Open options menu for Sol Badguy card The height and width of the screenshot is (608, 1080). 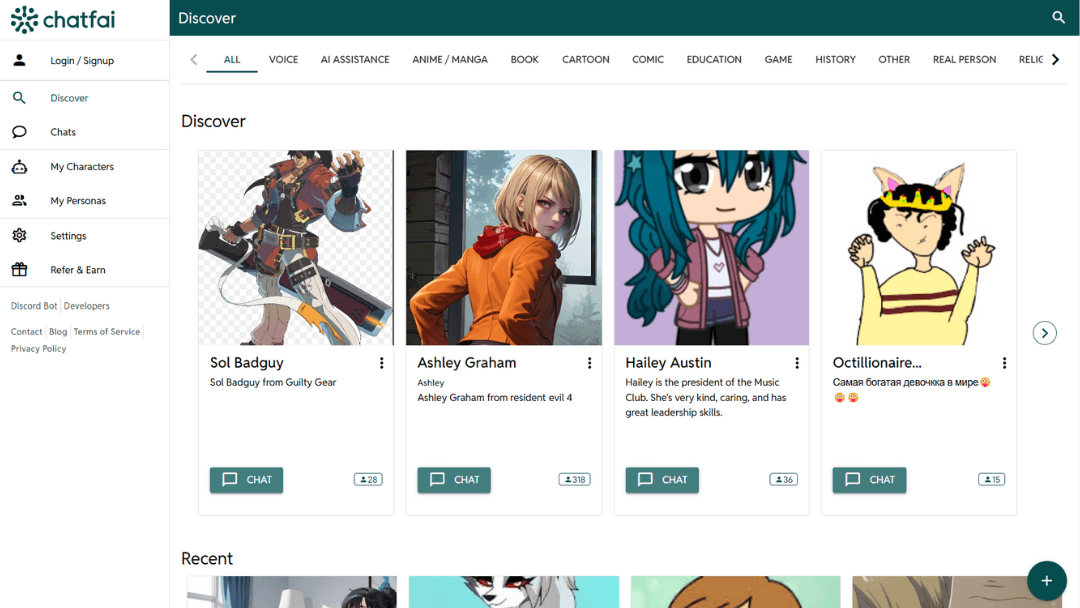point(381,363)
